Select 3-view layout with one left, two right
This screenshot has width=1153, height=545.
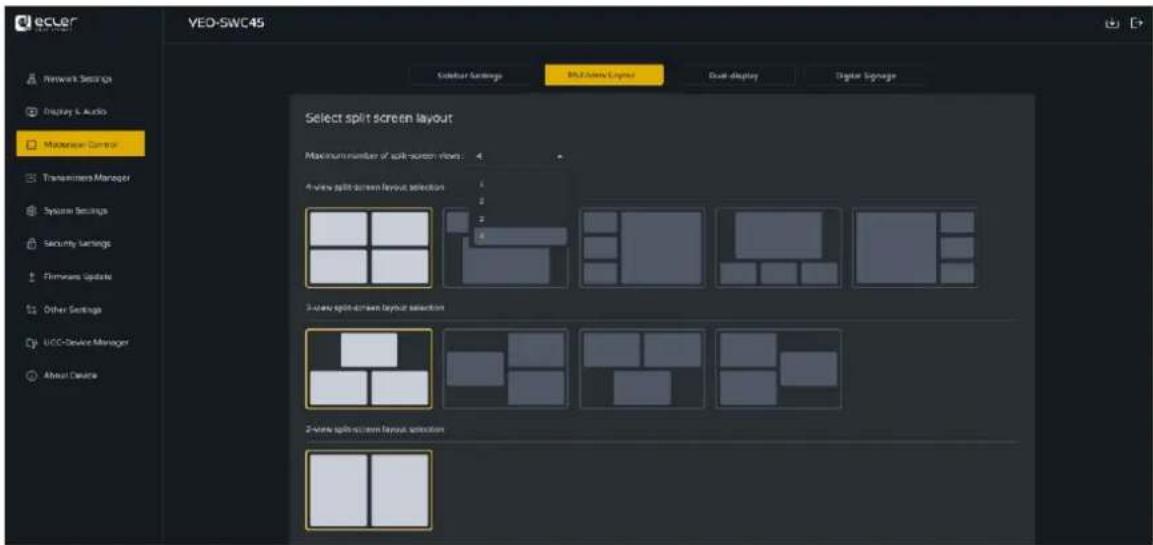(x=506, y=368)
